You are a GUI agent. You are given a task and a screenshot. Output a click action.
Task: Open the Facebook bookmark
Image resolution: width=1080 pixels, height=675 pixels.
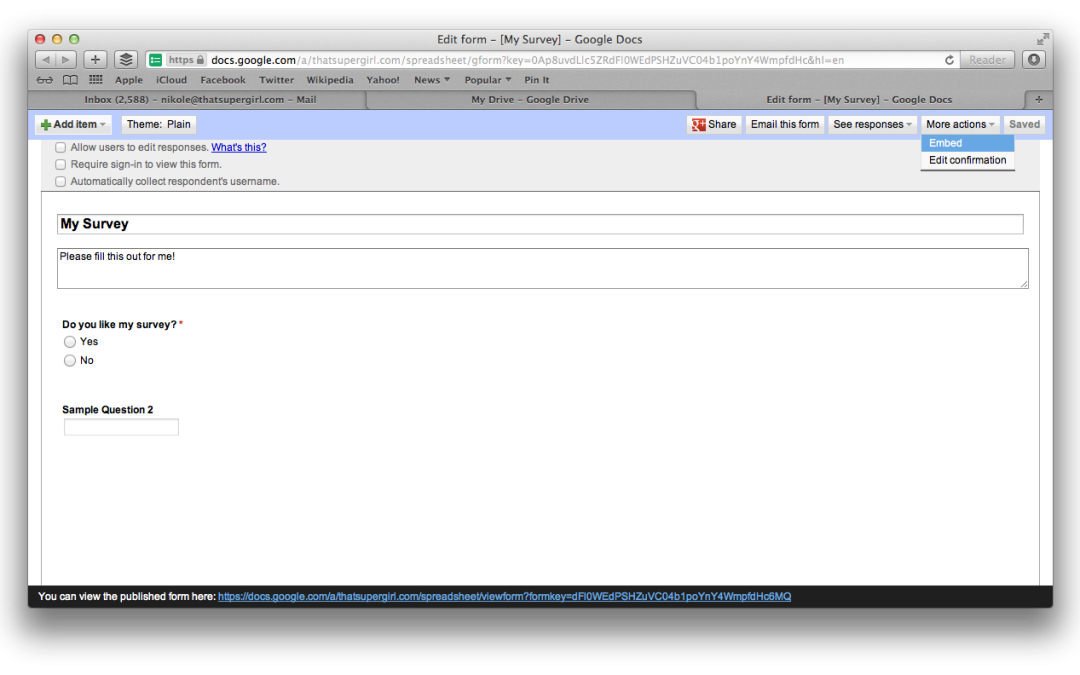(222, 80)
